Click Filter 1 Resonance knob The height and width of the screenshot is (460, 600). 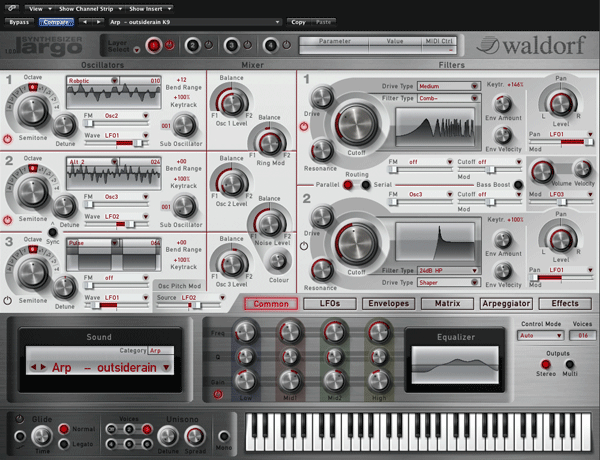tap(322, 150)
